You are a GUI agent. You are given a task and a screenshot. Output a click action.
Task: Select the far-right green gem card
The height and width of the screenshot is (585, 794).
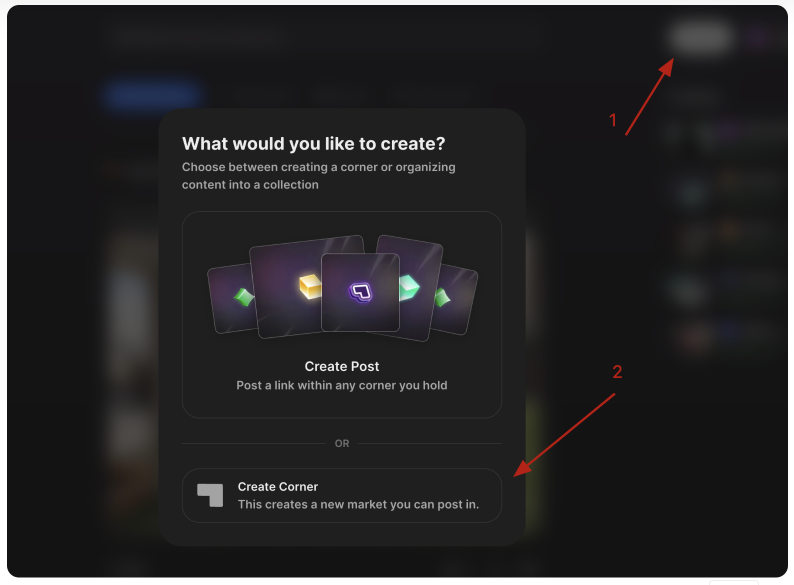pos(454,299)
